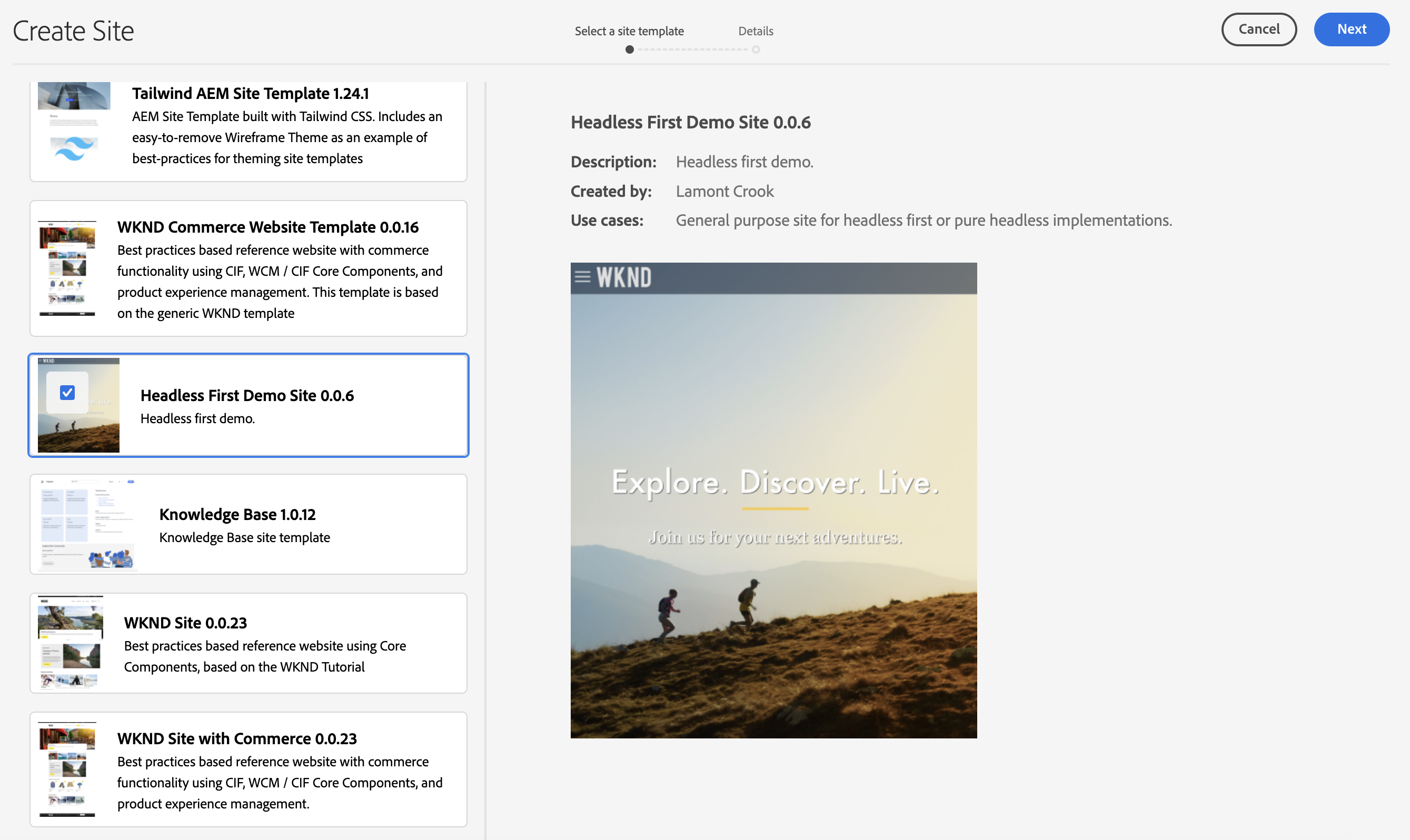Click WKND Site with Commerce thumbnail

[67, 769]
